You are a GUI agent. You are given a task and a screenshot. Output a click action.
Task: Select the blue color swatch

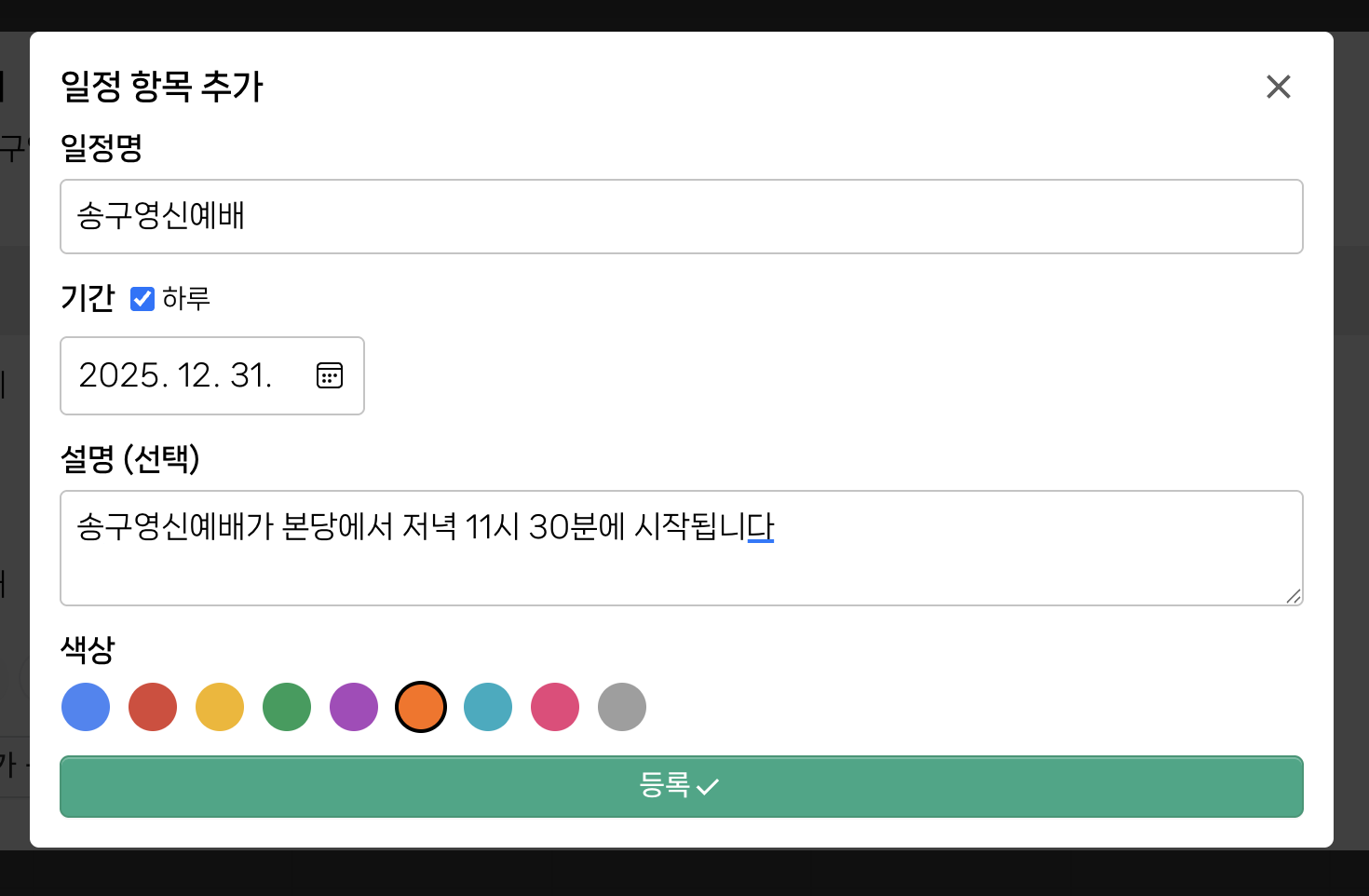(86, 707)
